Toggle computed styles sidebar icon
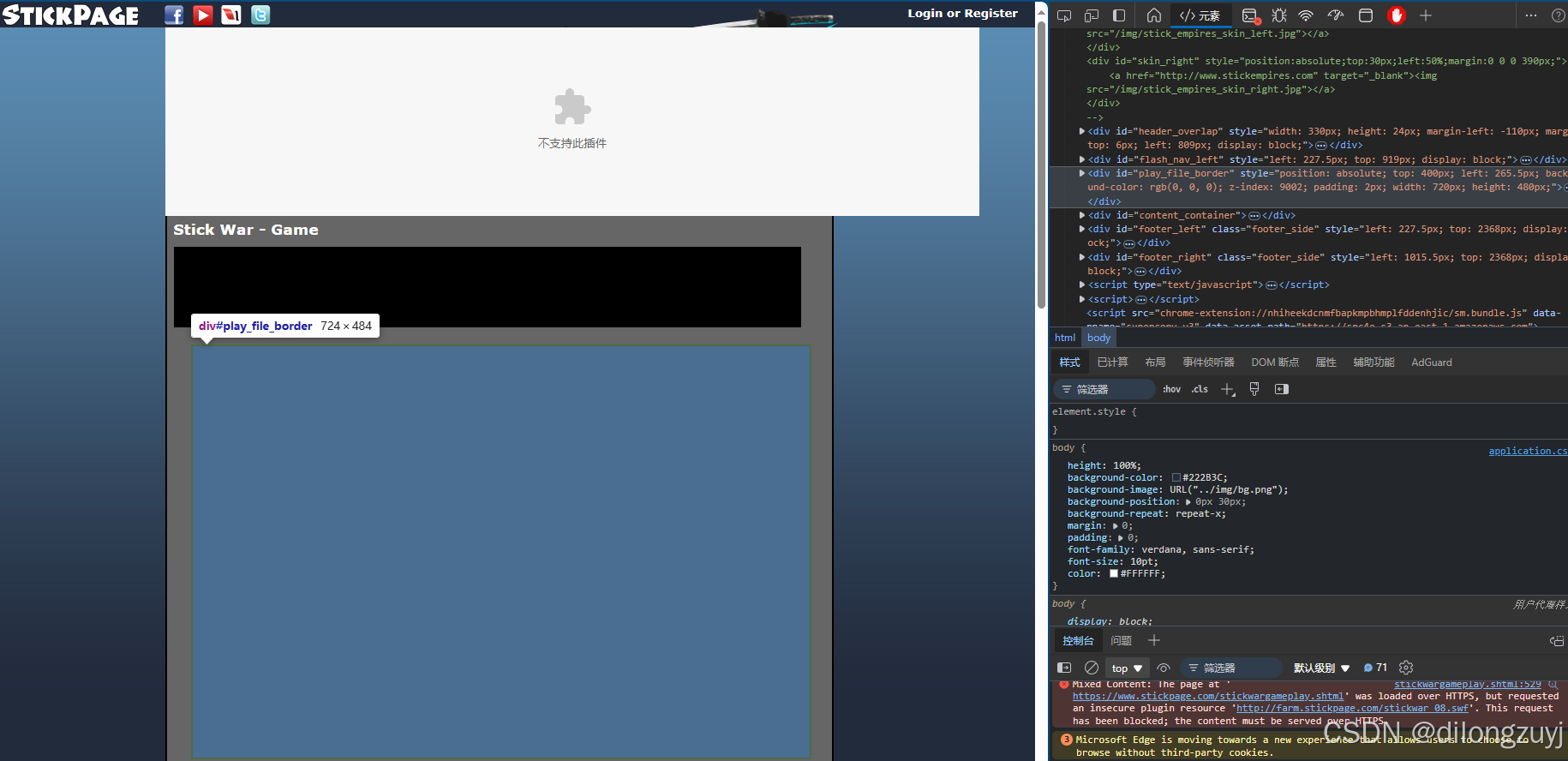The width and height of the screenshot is (1568, 761). (x=1282, y=389)
